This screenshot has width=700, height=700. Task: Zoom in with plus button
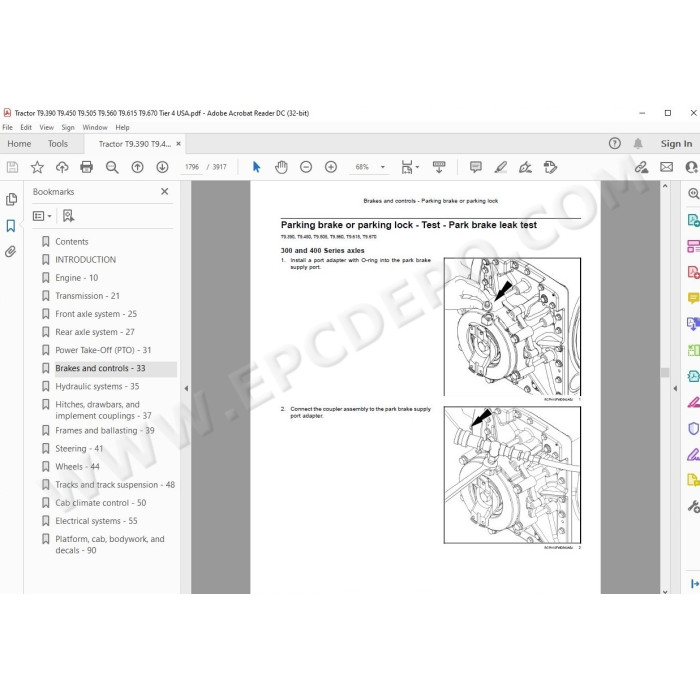[x=331, y=167]
